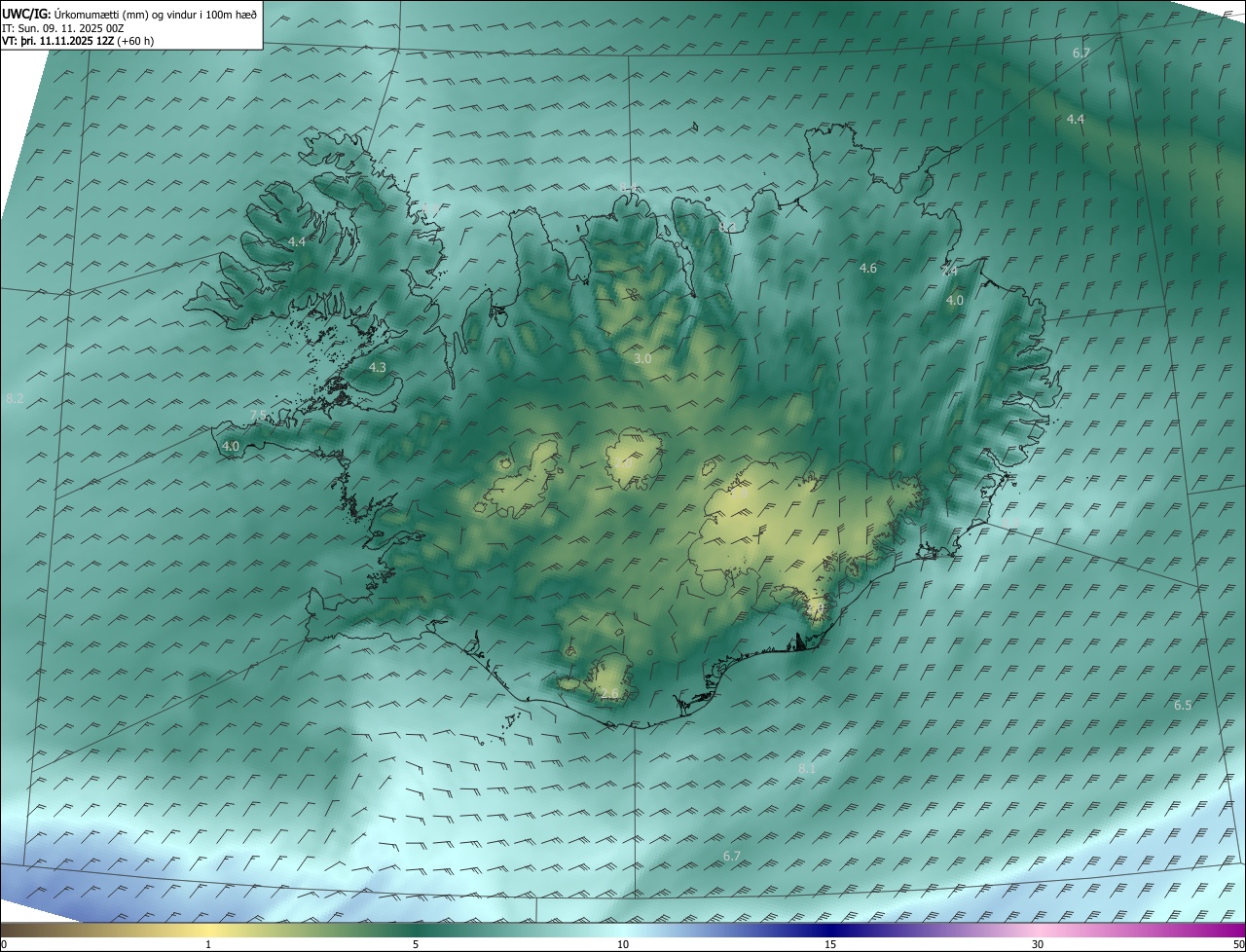Click the 6.7 label near the scale's 10 tick
This screenshot has height=952, width=1246.
(x=732, y=857)
